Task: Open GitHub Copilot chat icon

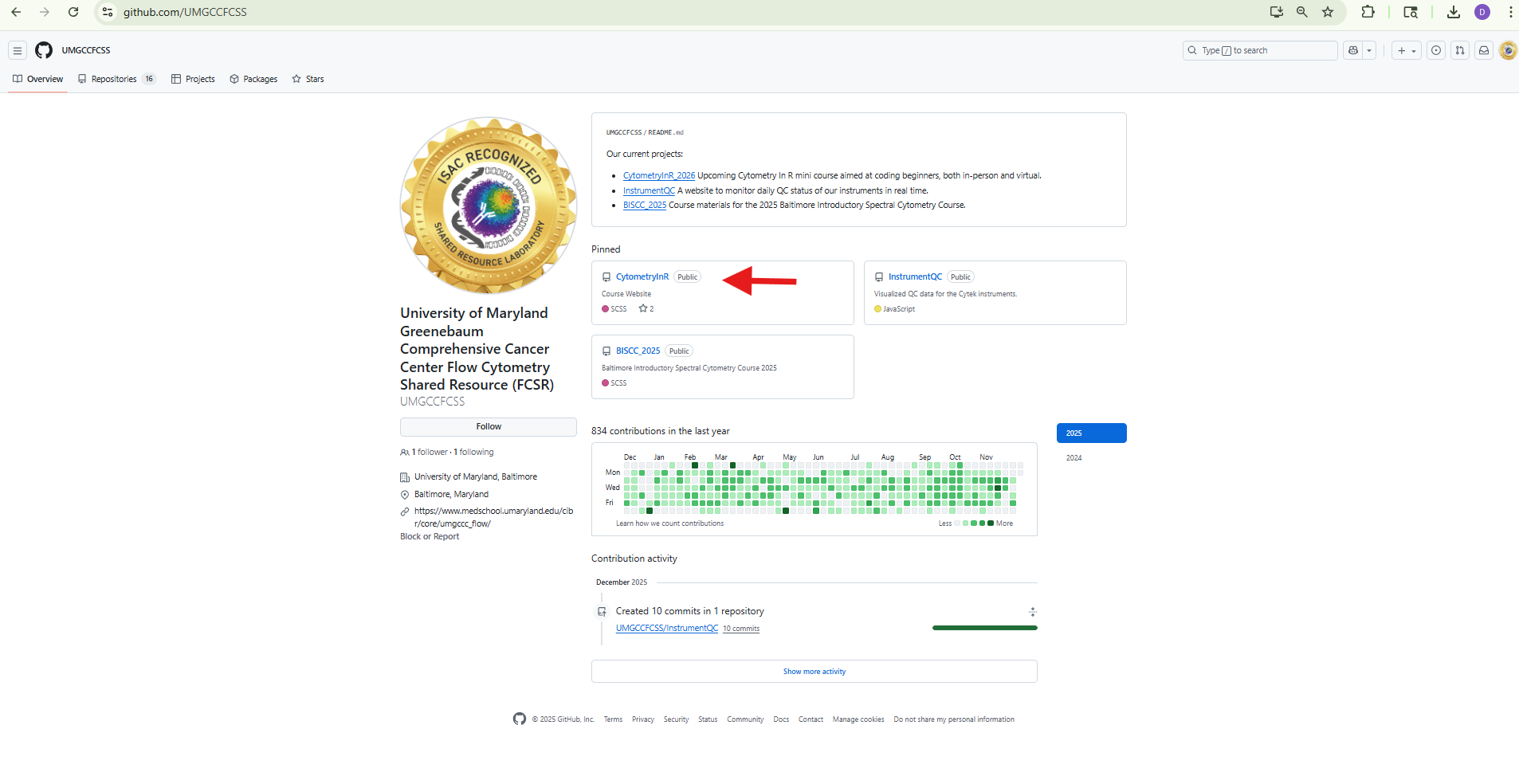Action: 1352,50
